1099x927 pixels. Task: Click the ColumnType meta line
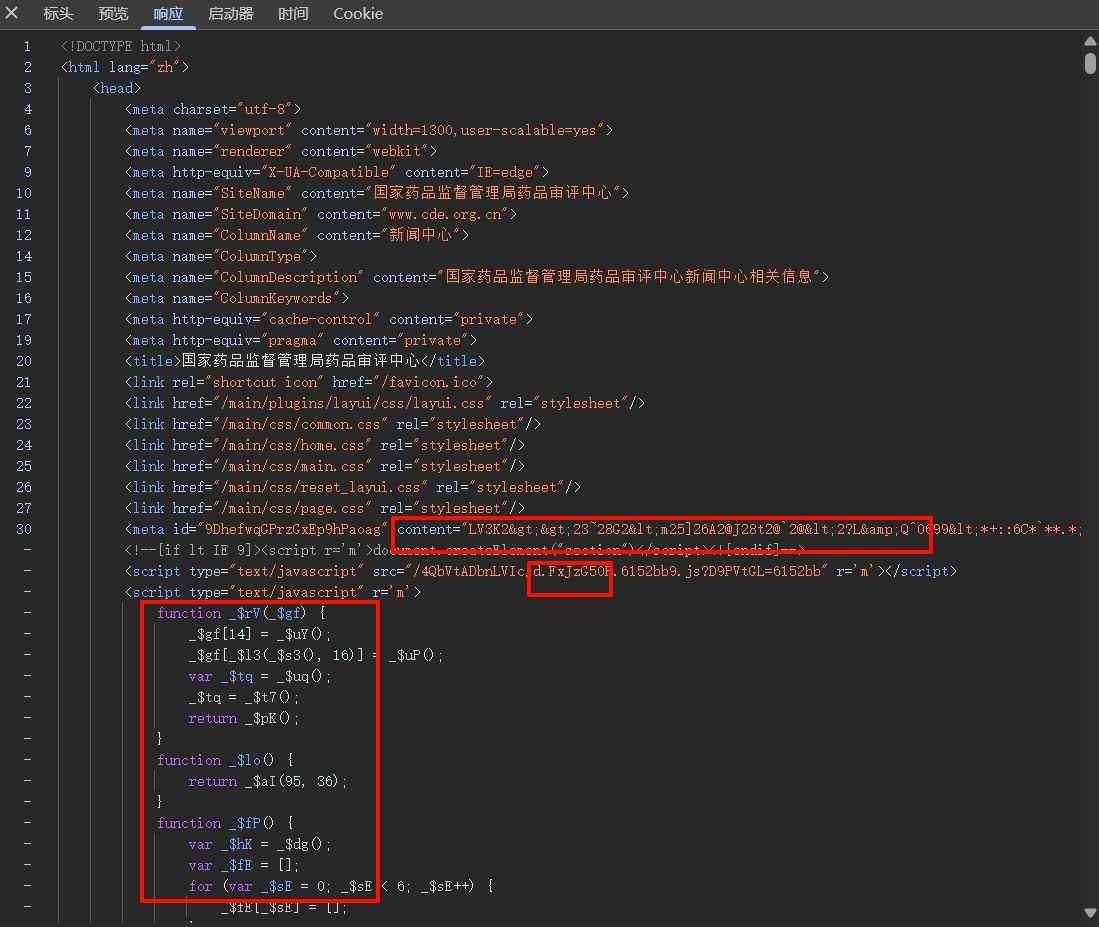[x=221, y=256]
